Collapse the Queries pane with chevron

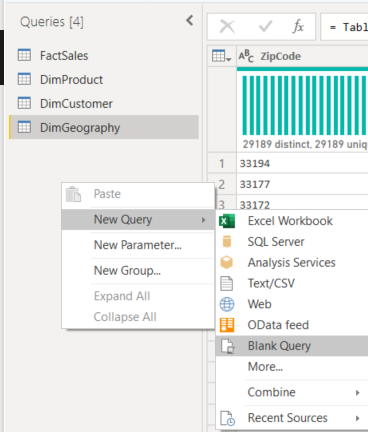[190, 20]
